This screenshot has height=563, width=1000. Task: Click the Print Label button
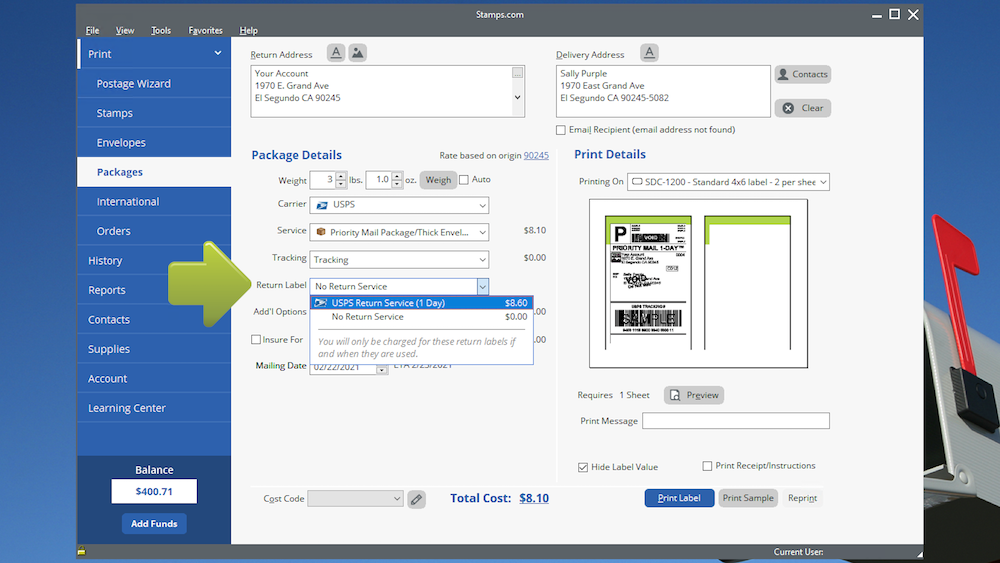click(679, 498)
